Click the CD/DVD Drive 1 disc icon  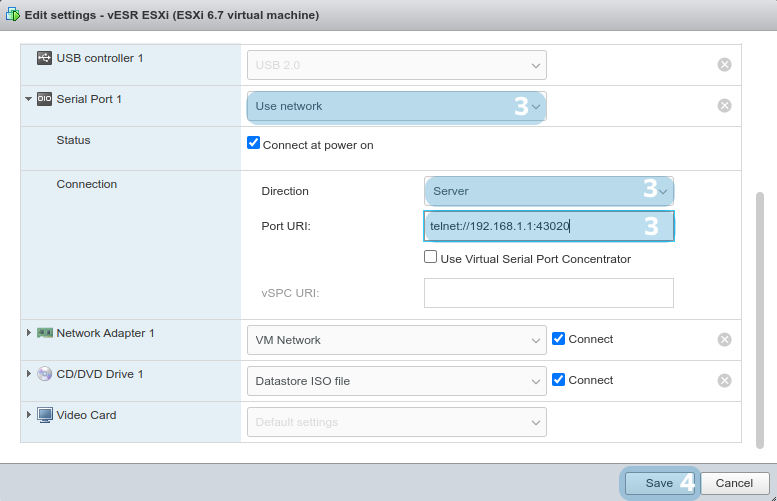click(x=44, y=374)
